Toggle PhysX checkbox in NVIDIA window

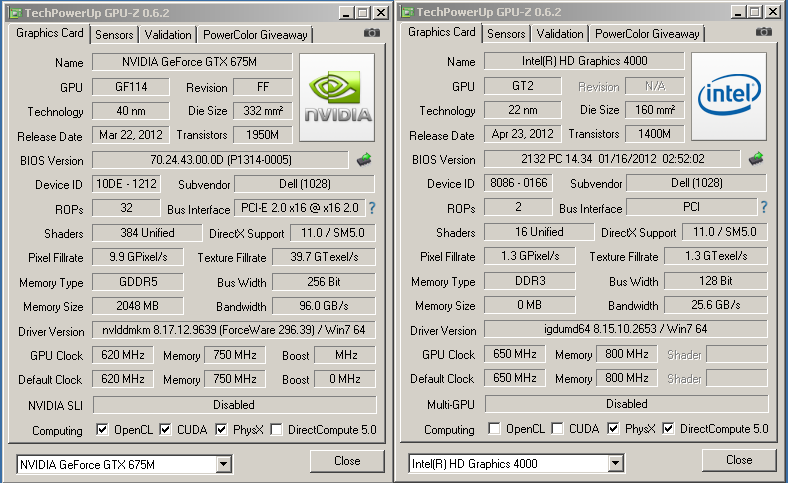(222, 429)
